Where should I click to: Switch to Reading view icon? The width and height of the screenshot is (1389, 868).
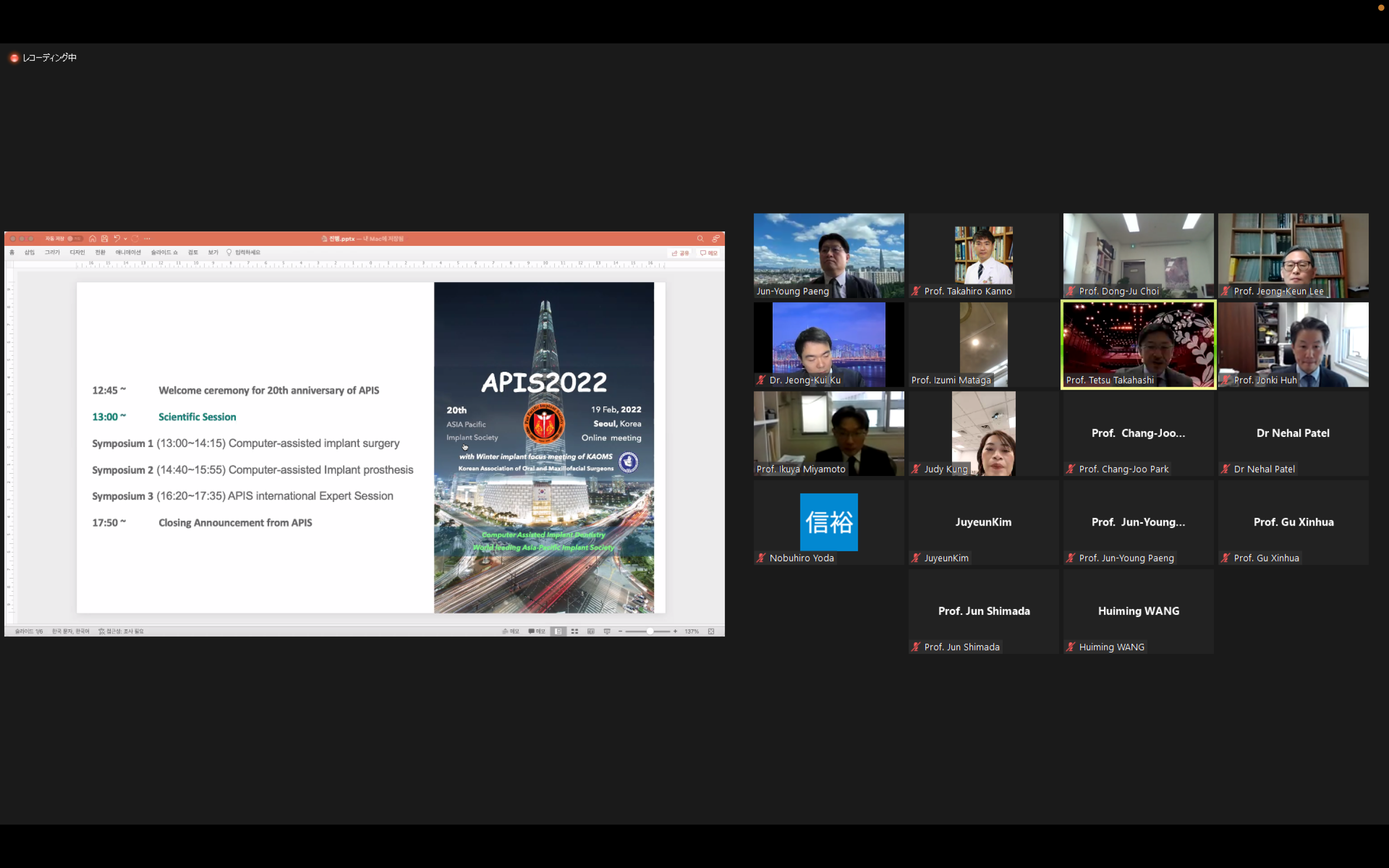(x=591, y=632)
